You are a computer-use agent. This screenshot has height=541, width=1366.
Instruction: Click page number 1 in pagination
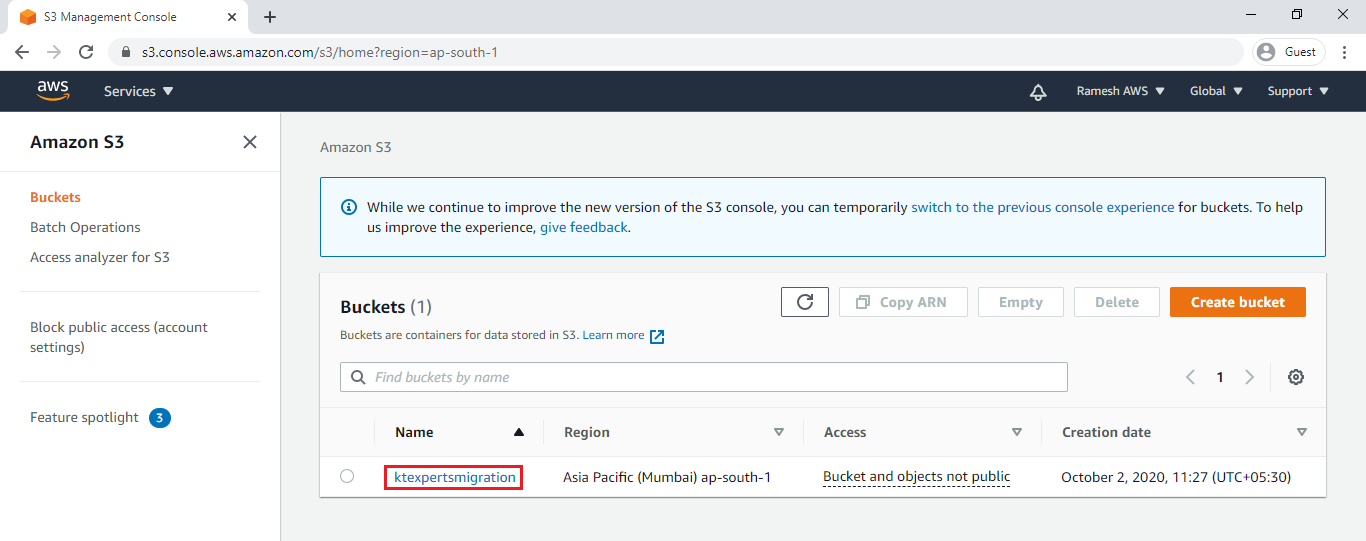click(1220, 377)
